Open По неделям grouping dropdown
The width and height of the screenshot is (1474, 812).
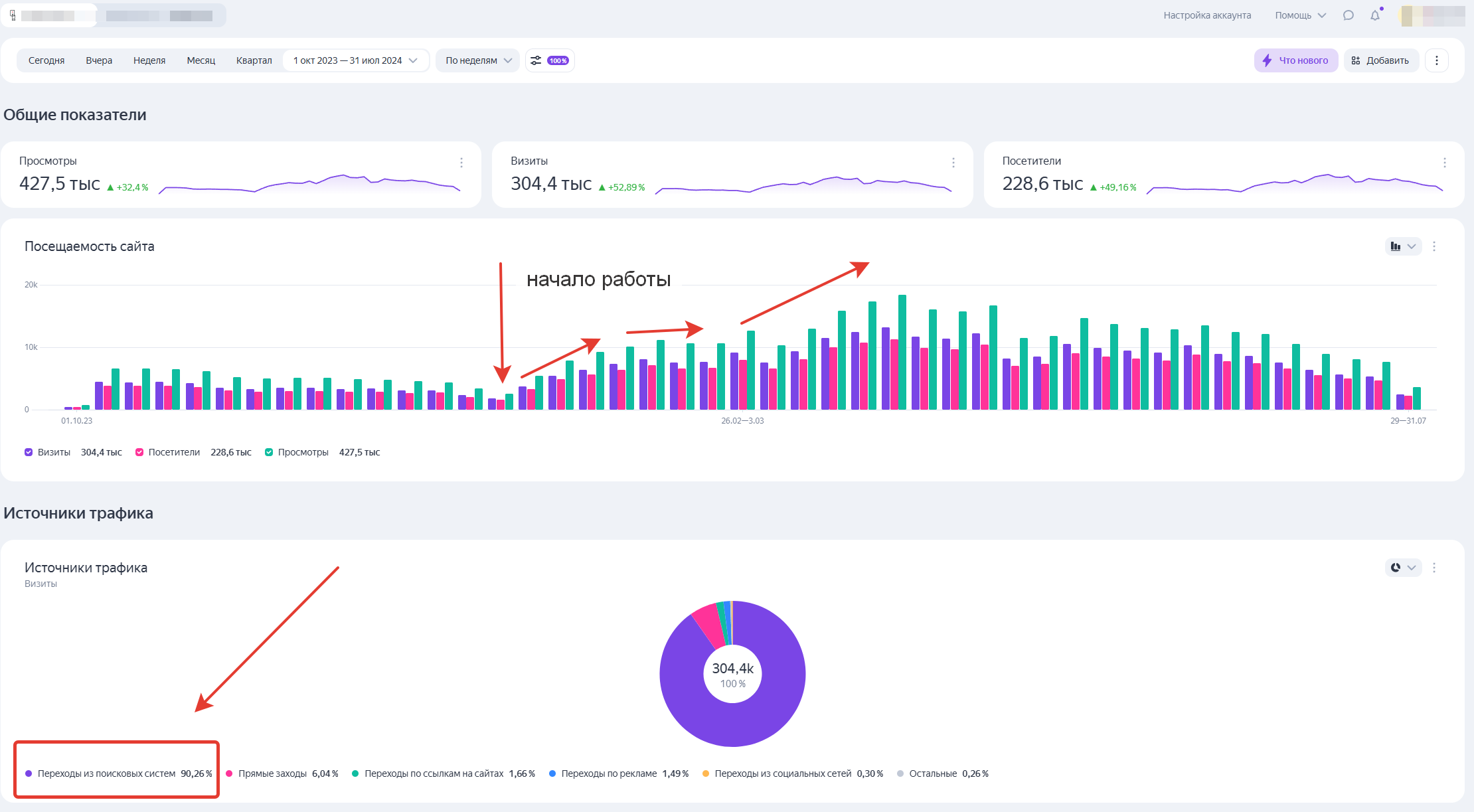(x=477, y=60)
